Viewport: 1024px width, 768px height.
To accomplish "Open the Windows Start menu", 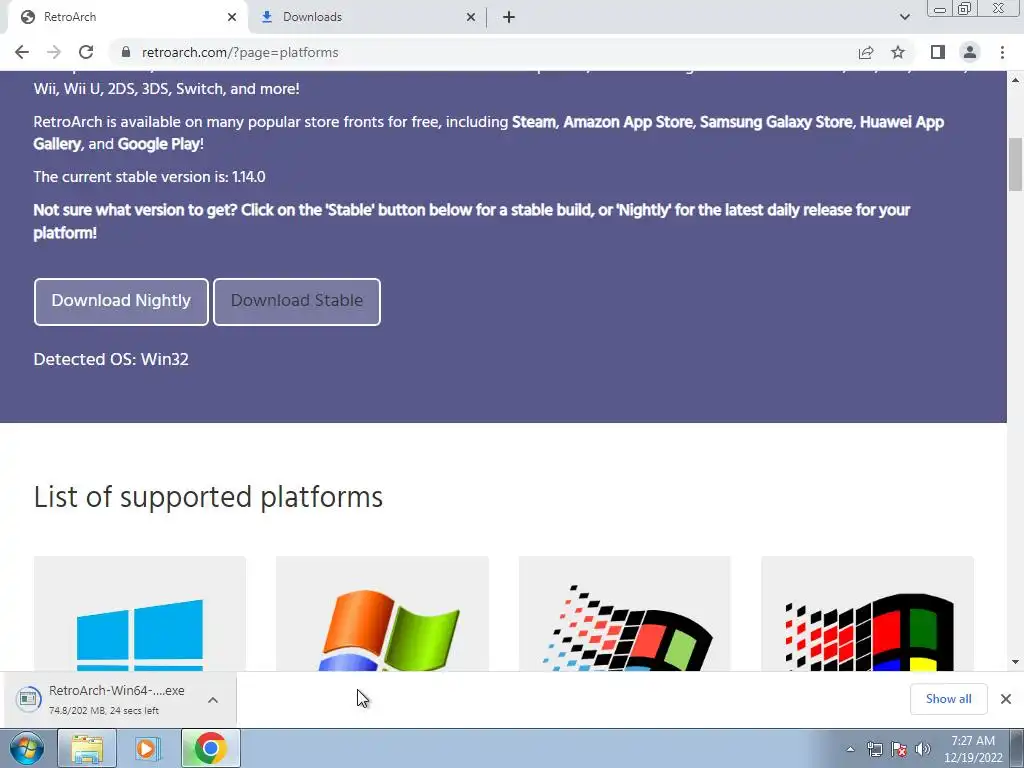I will tap(27, 748).
